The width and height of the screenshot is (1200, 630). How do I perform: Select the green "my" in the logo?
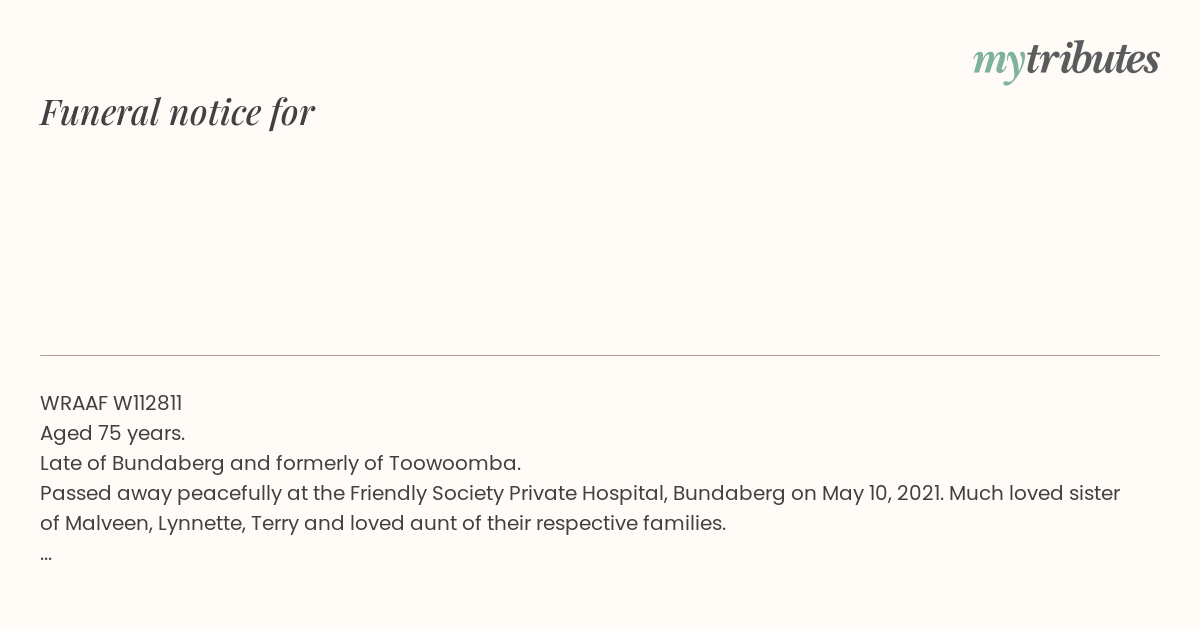[x=998, y=64]
